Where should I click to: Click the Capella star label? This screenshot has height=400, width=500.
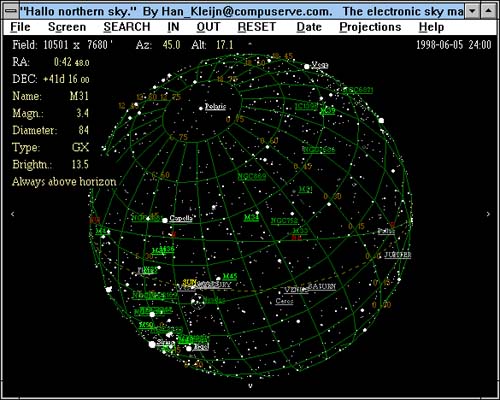click(x=181, y=218)
